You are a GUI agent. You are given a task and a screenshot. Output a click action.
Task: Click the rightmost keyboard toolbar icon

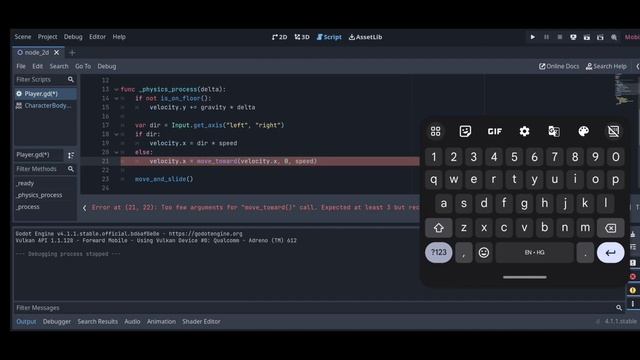coord(613,131)
